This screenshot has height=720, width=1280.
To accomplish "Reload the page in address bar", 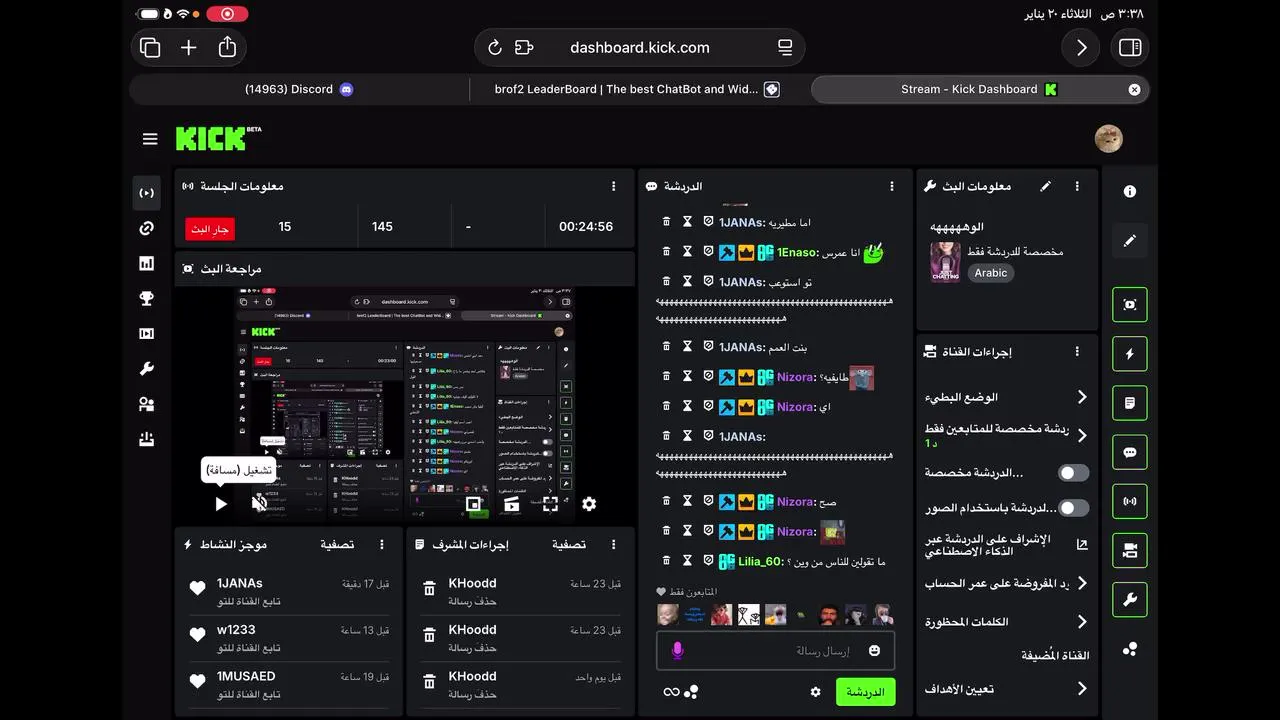I will click(x=495, y=48).
